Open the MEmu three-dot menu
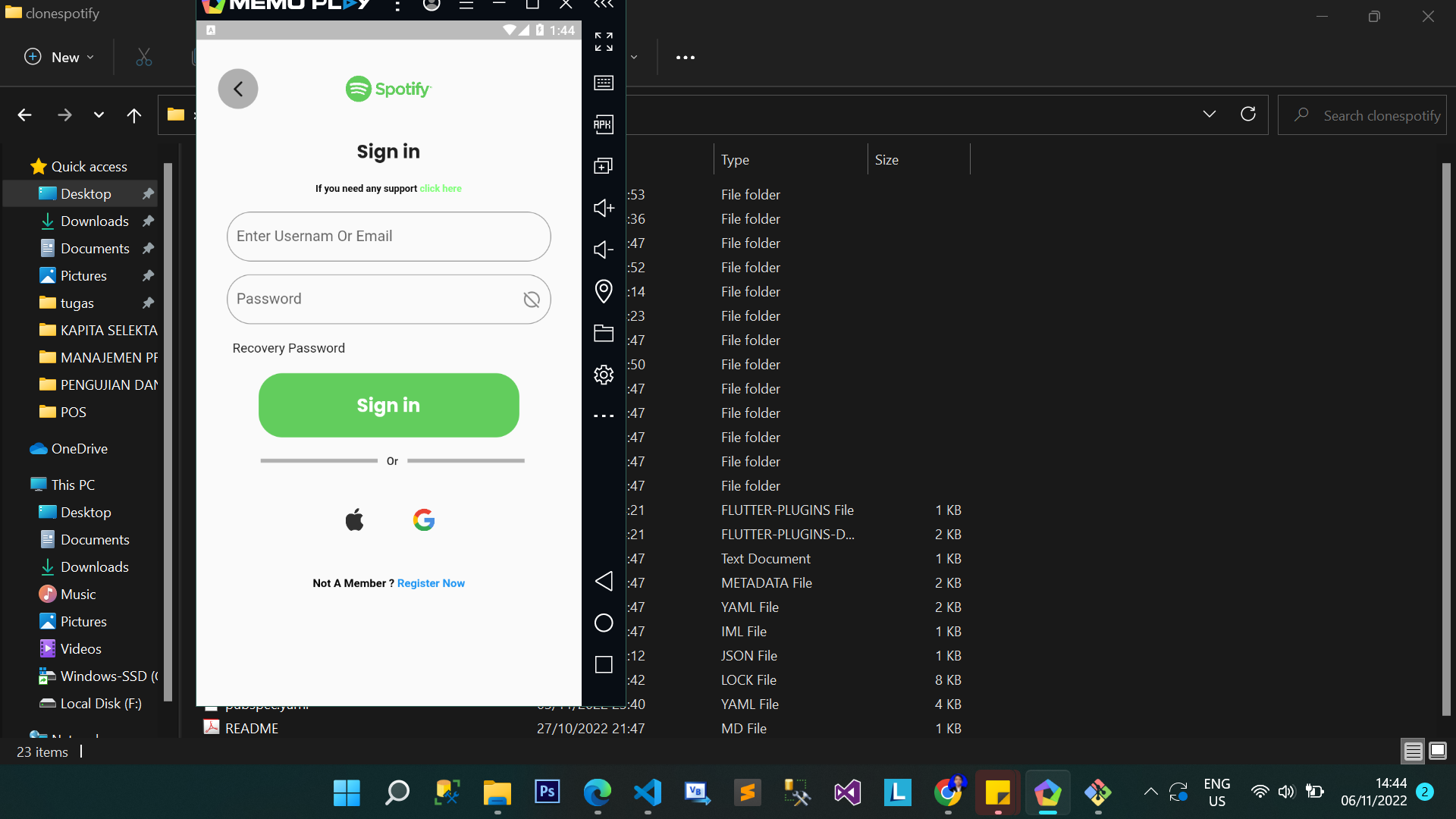 click(x=397, y=5)
